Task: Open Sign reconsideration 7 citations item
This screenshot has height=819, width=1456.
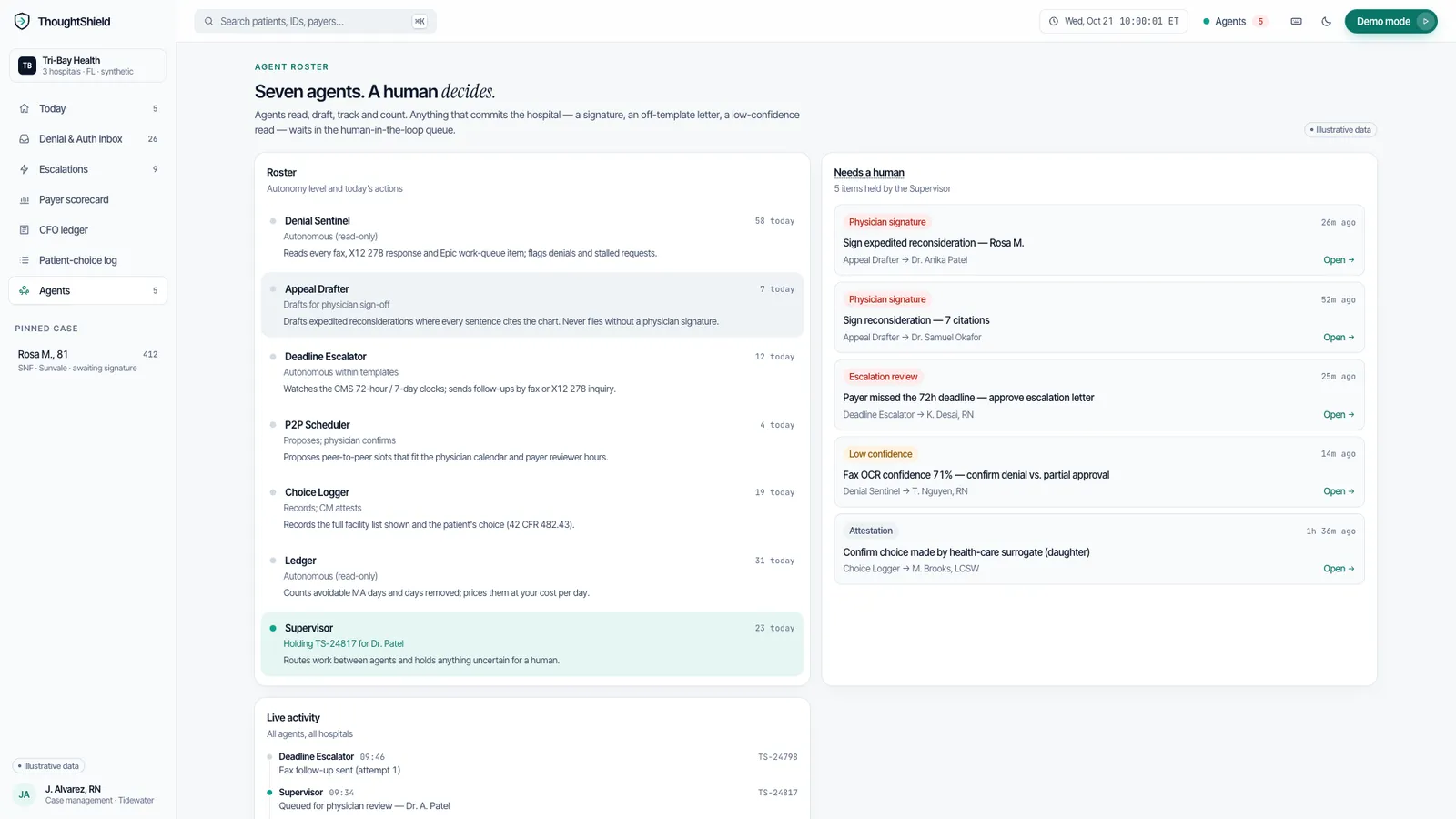Action: click(x=1099, y=318)
